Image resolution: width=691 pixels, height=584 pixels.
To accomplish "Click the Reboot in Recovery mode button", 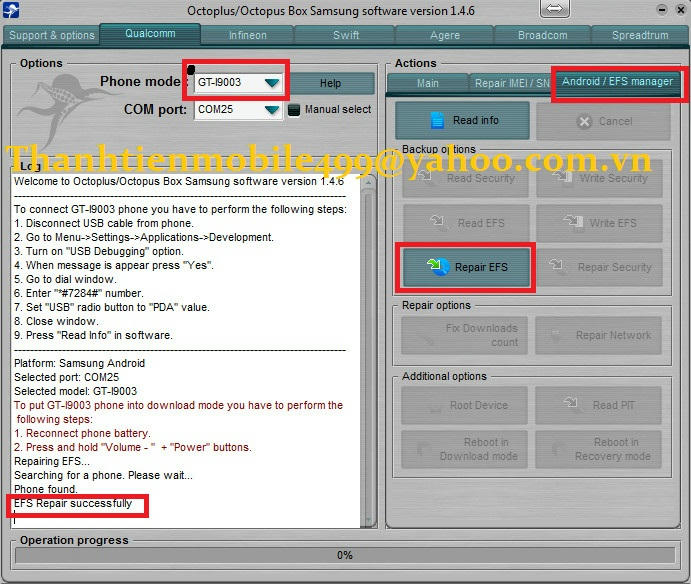I will 598,449.
